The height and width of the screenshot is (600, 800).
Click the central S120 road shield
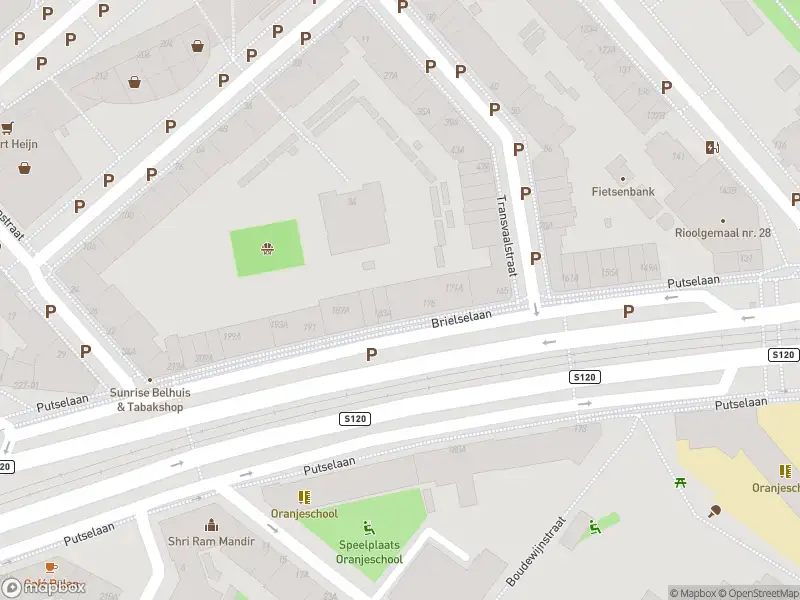tap(355, 419)
